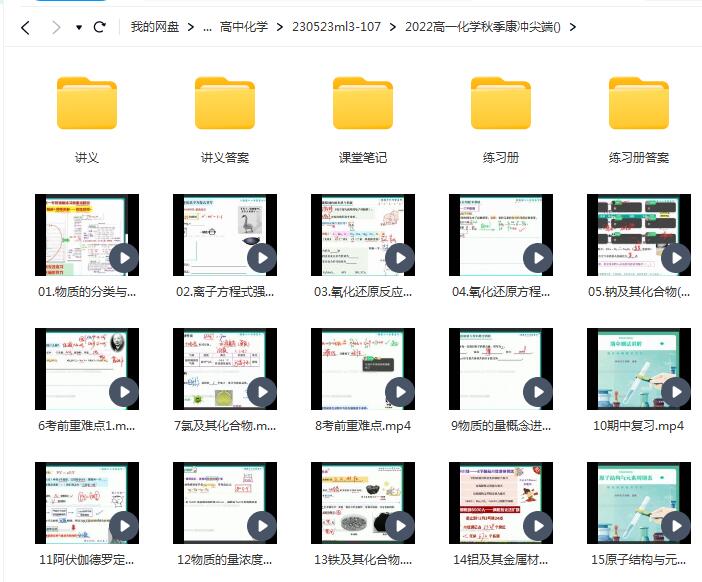The image size is (702, 582).
Task: Open the 练习册答案 folder
Action: 639,103
